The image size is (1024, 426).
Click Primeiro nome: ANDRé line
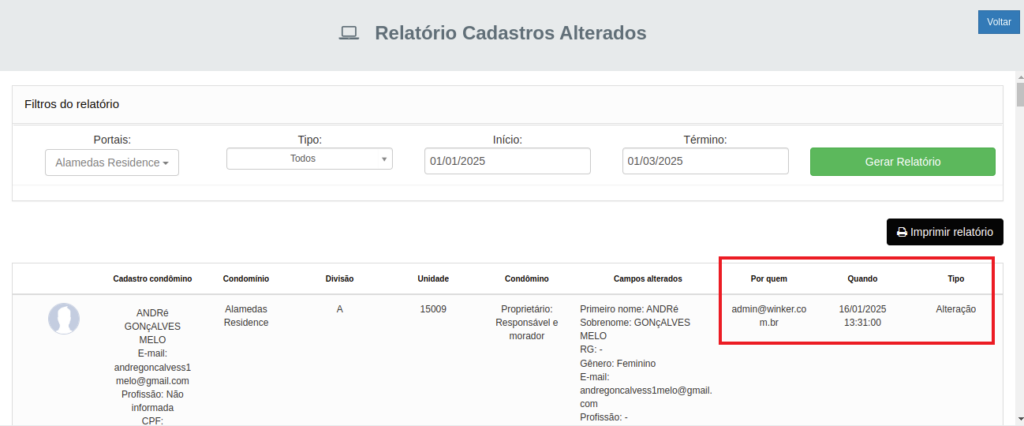point(629,309)
